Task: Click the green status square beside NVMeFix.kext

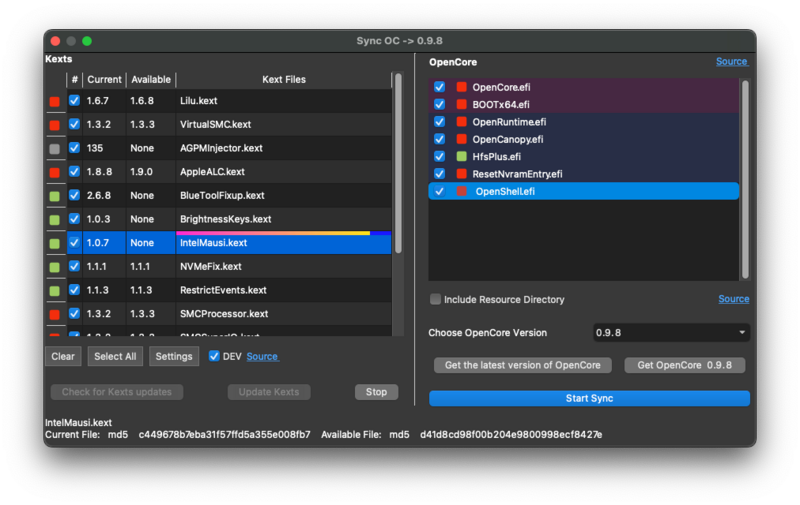Action: [54, 267]
